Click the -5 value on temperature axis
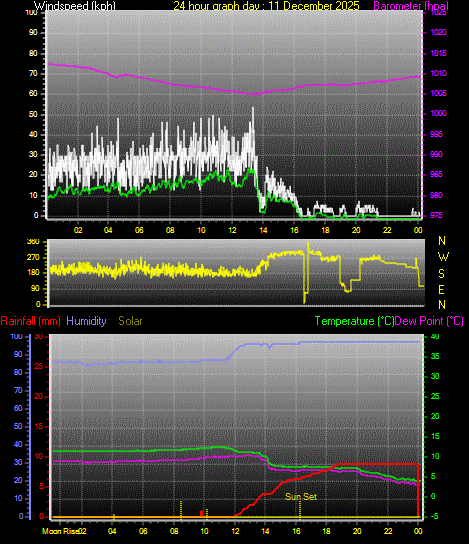 point(434,517)
